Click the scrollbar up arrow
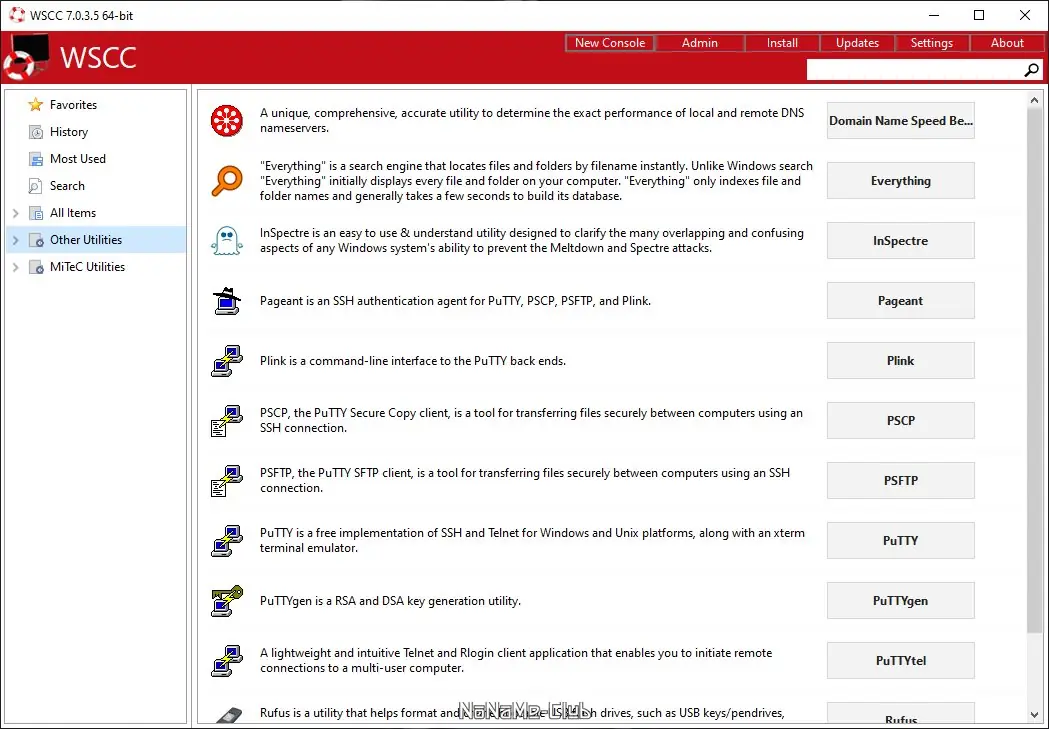Screen dimensions: 1049x729 click(1034, 100)
